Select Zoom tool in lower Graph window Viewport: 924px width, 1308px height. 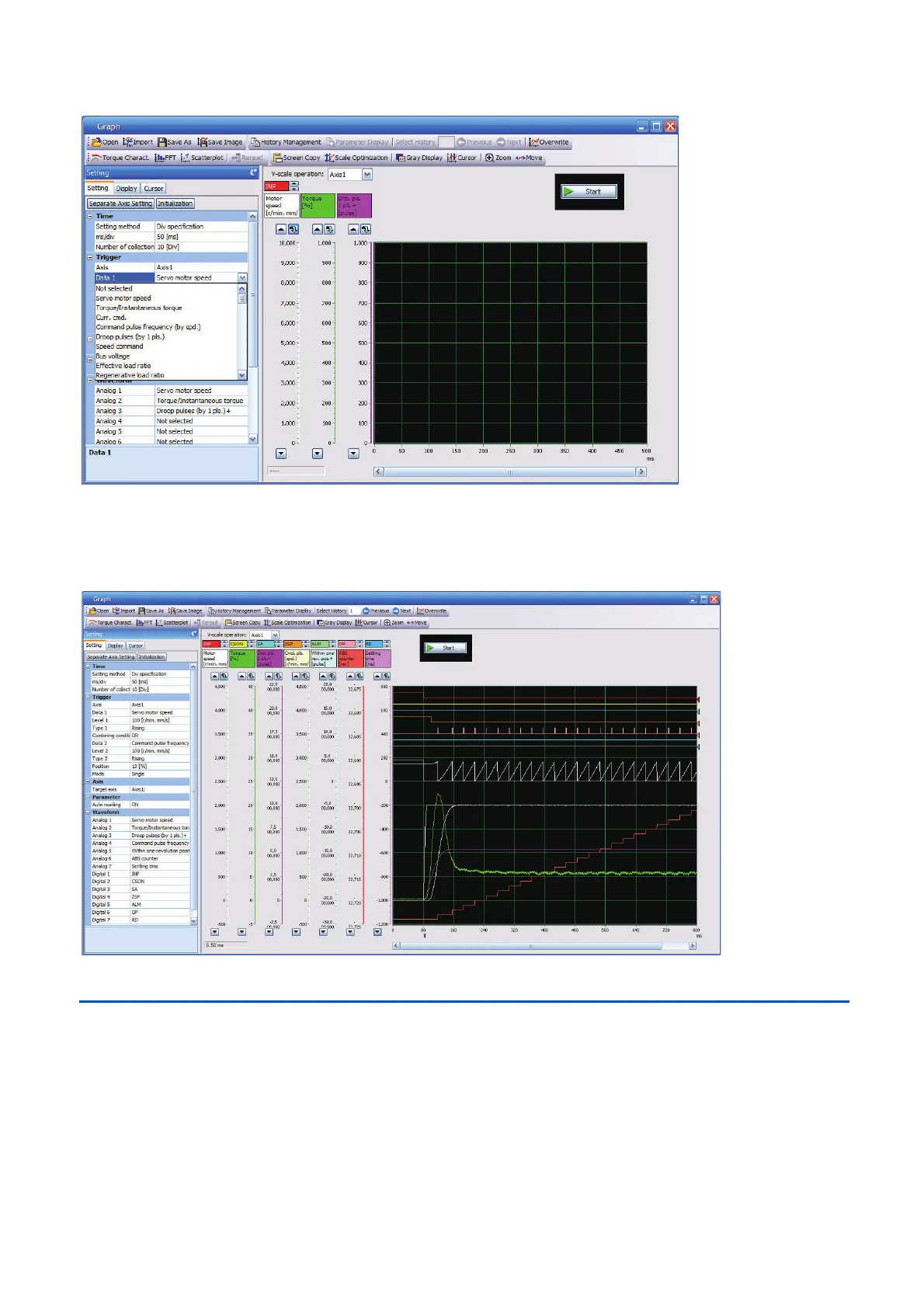[x=394, y=623]
